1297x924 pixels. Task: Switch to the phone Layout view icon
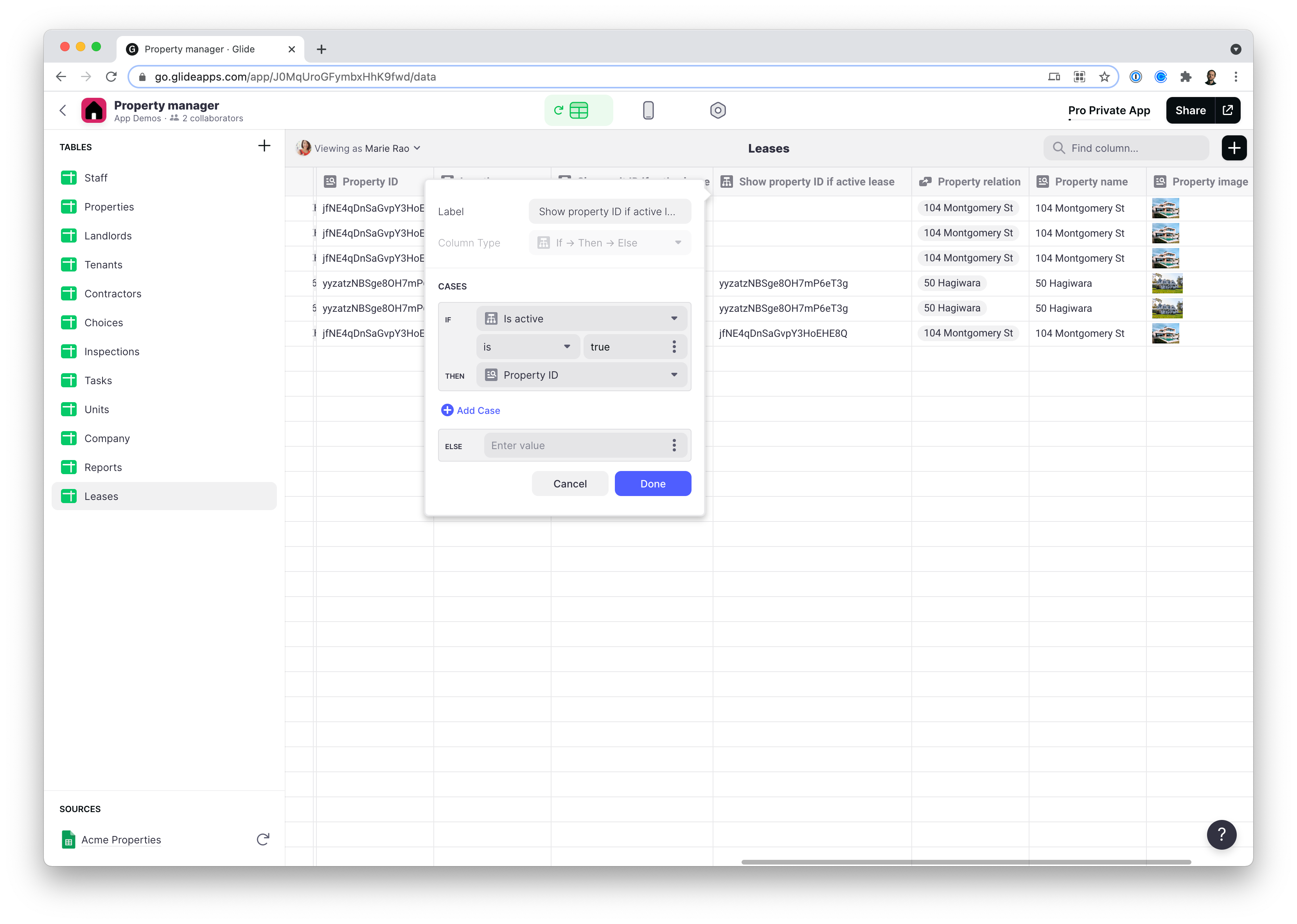tap(648, 110)
